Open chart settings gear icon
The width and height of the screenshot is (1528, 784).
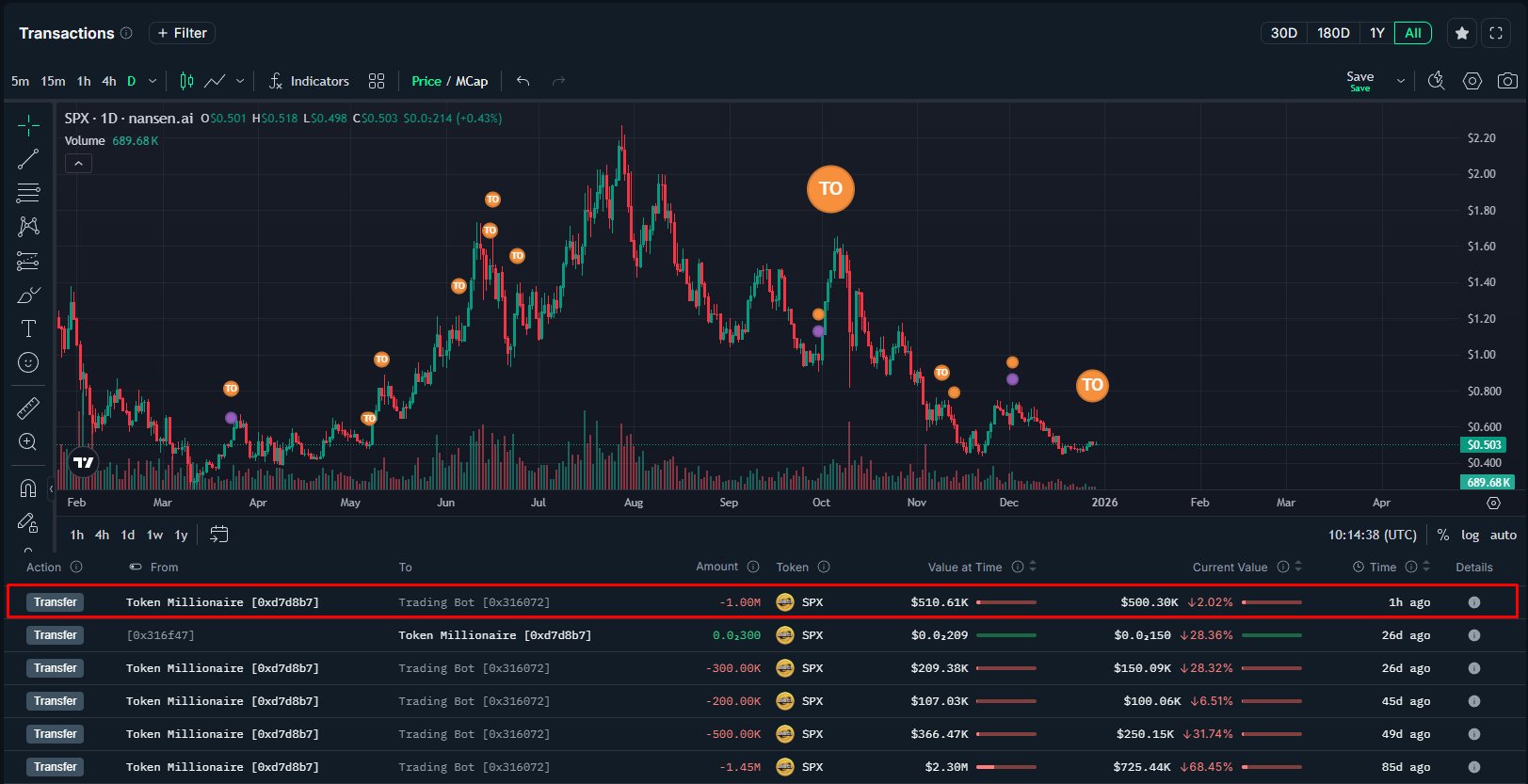coord(1472,81)
